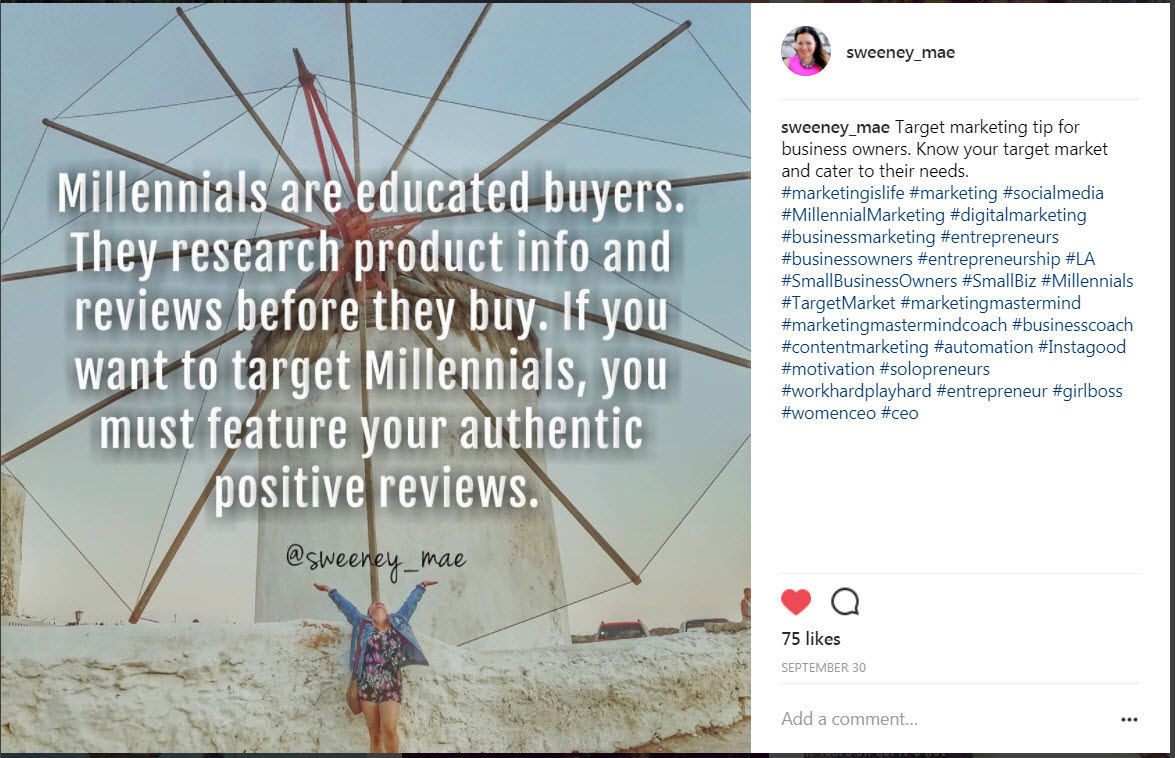
Task: Click bold sweeney_mae name in caption
Action: (x=835, y=127)
